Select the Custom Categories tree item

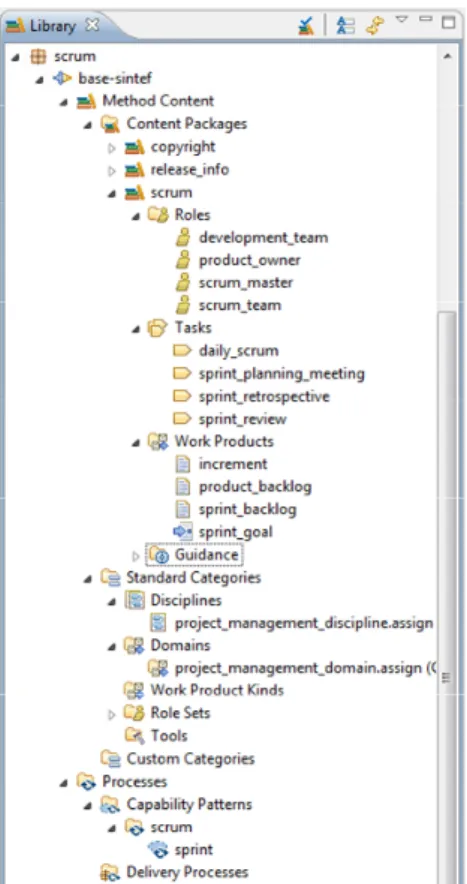pos(191,758)
